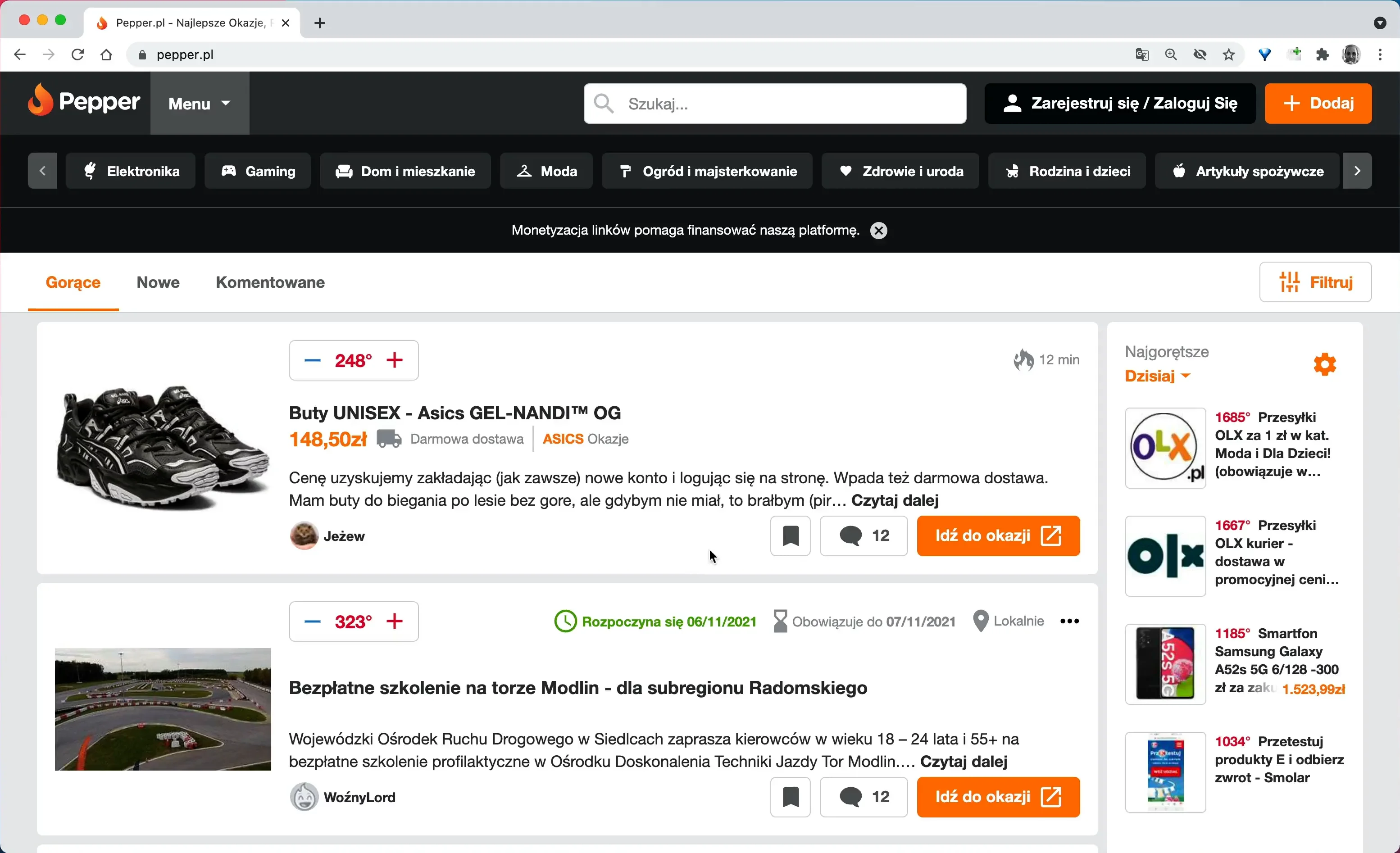The width and height of the screenshot is (1400, 853).
Task: Open the Samsung Galaxy A52s thumbnail
Action: pyautogui.click(x=1165, y=664)
